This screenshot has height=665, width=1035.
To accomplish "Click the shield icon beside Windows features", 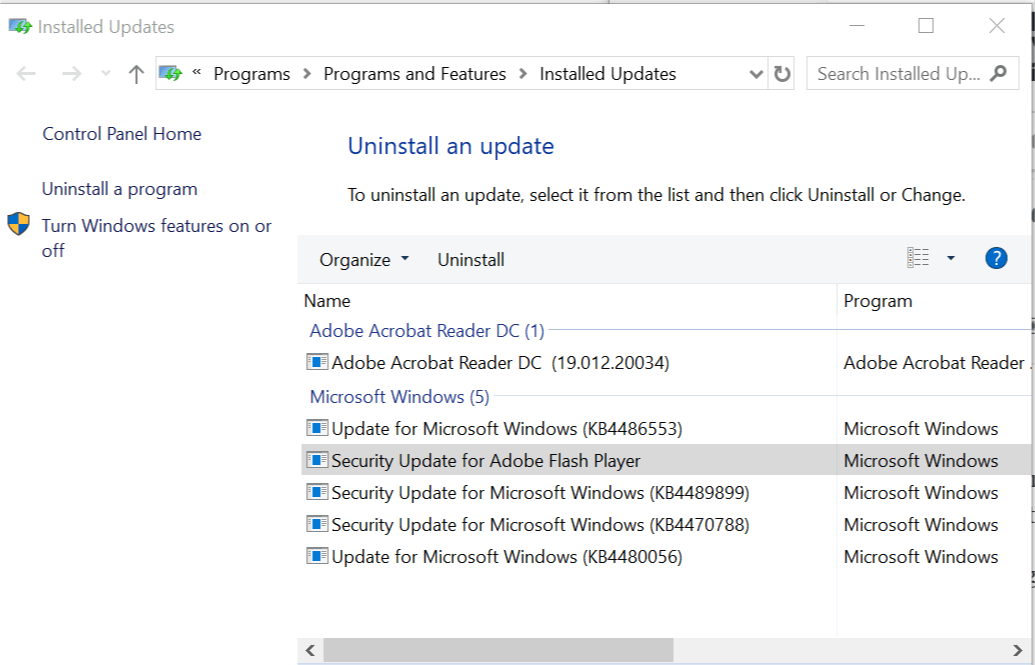I will (18, 224).
